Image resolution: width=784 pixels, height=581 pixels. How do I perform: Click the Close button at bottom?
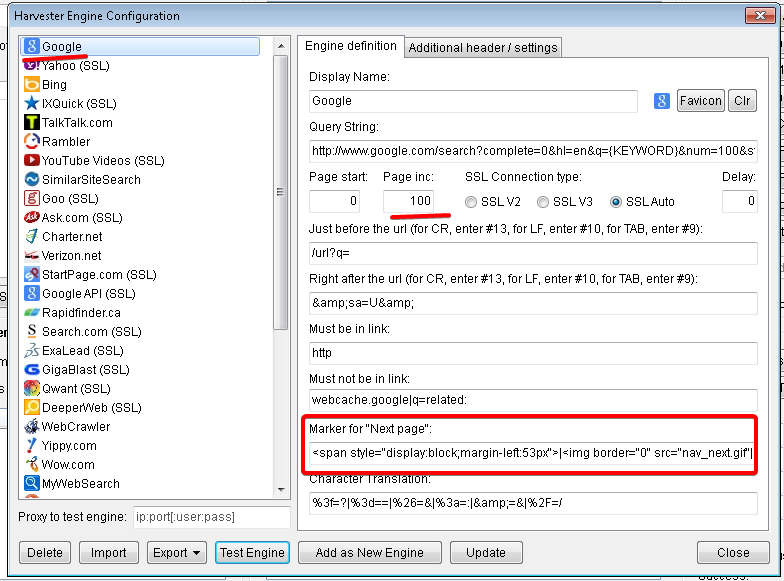(733, 553)
